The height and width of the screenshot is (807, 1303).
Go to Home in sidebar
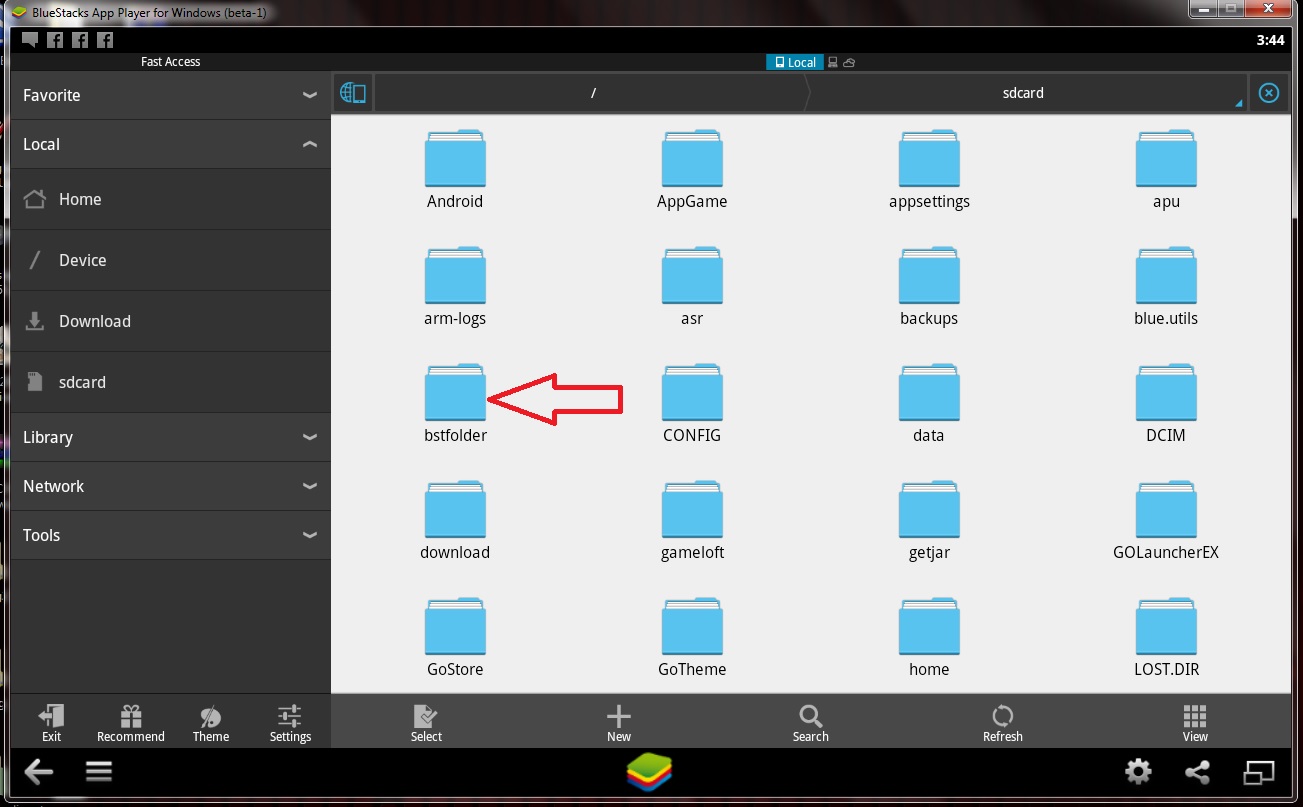tap(170, 199)
